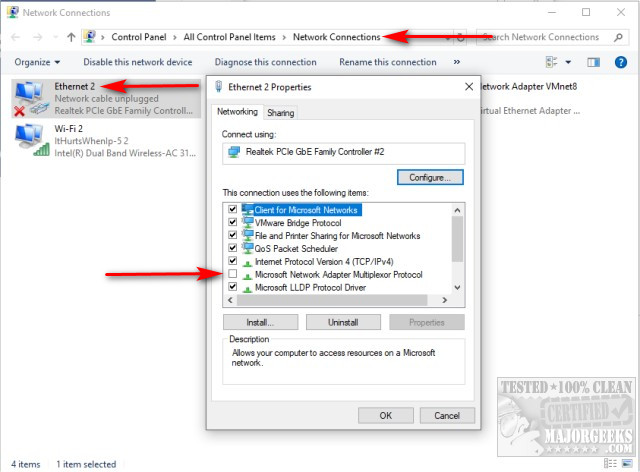Select Control Panel in the breadcrumb path

[x=139, y=37]
